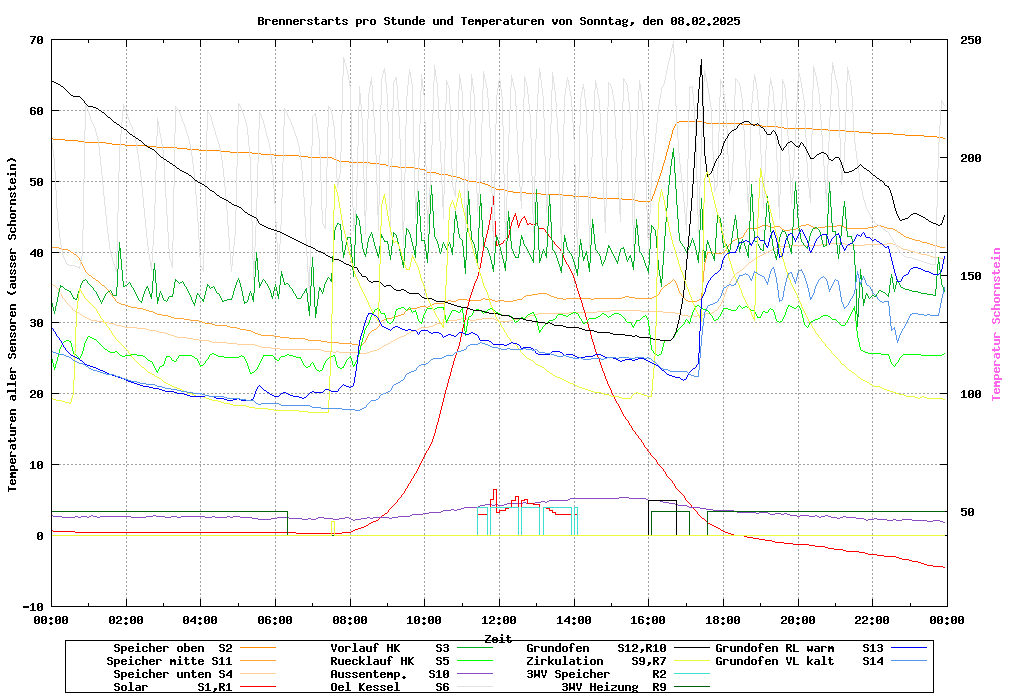Select the Grundofen VL kalt S14 legend entry
1024x700 pixels.
coord(799,661)
